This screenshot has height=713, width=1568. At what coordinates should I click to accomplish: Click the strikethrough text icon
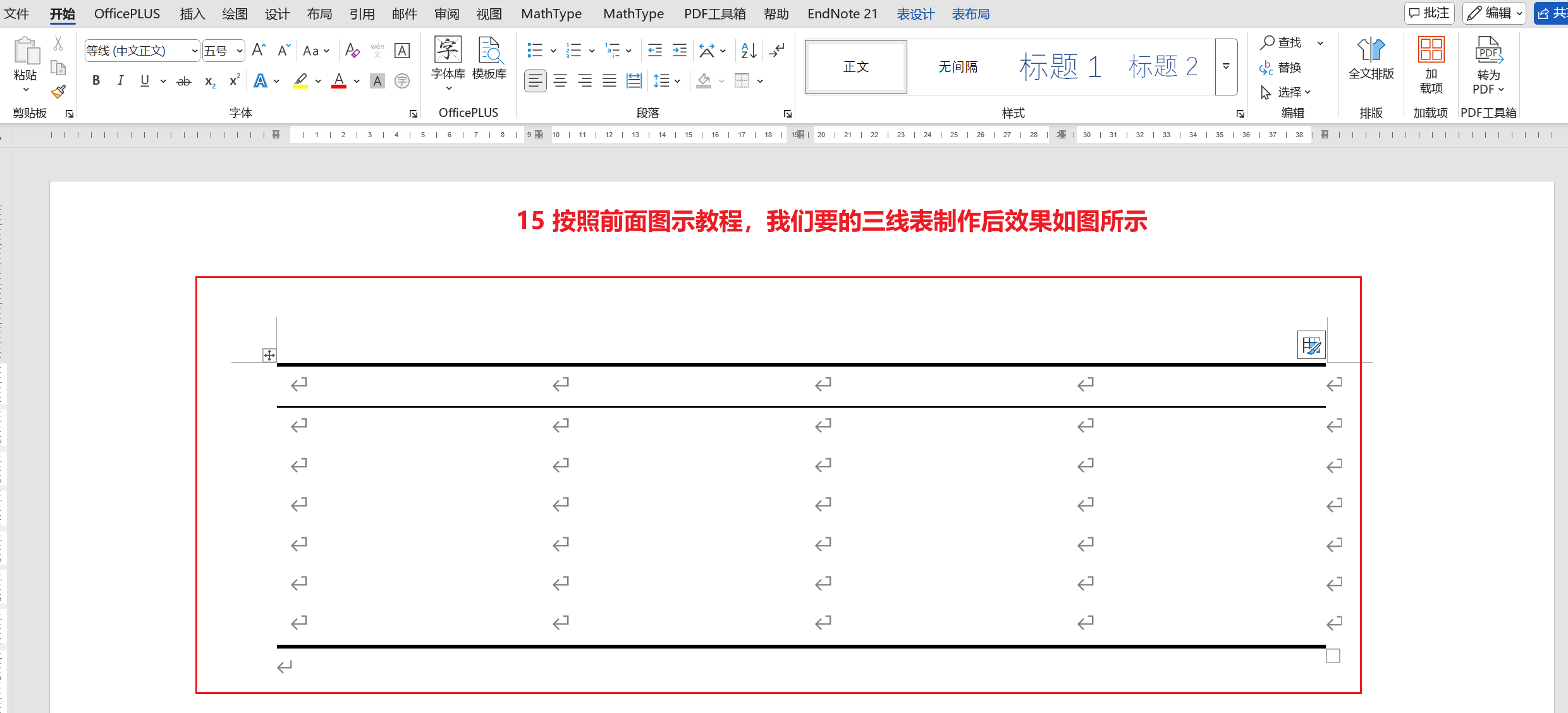pyautogui.click(x=184, y=81)
